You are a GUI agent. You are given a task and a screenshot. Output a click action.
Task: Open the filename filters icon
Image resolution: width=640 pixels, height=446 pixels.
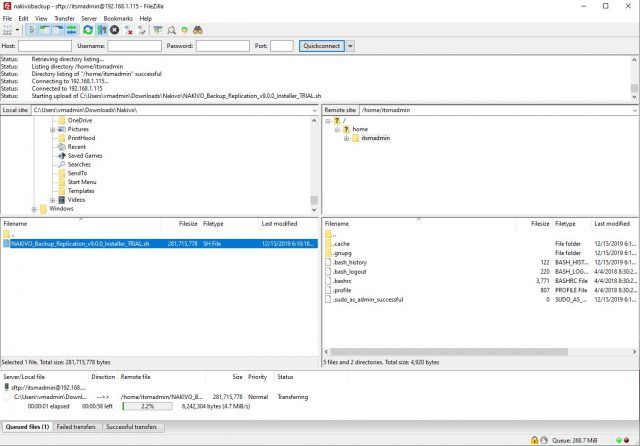pyautogui.click(x=158, y=30)
